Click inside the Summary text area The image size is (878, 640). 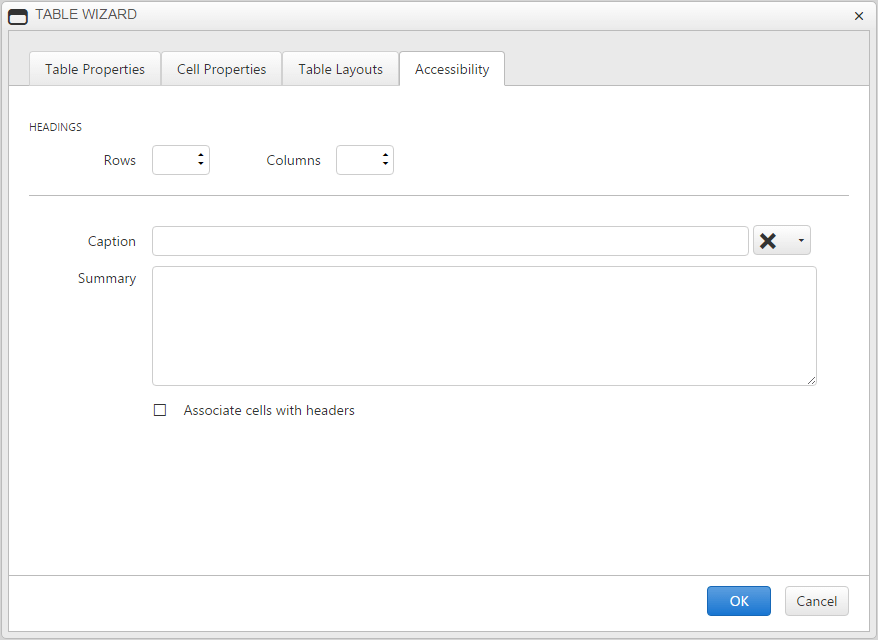tap(484, 326)
